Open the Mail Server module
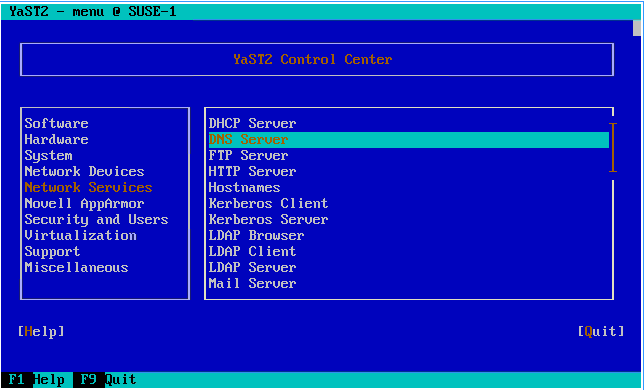644x390 pixels. (x=252, y=284)
